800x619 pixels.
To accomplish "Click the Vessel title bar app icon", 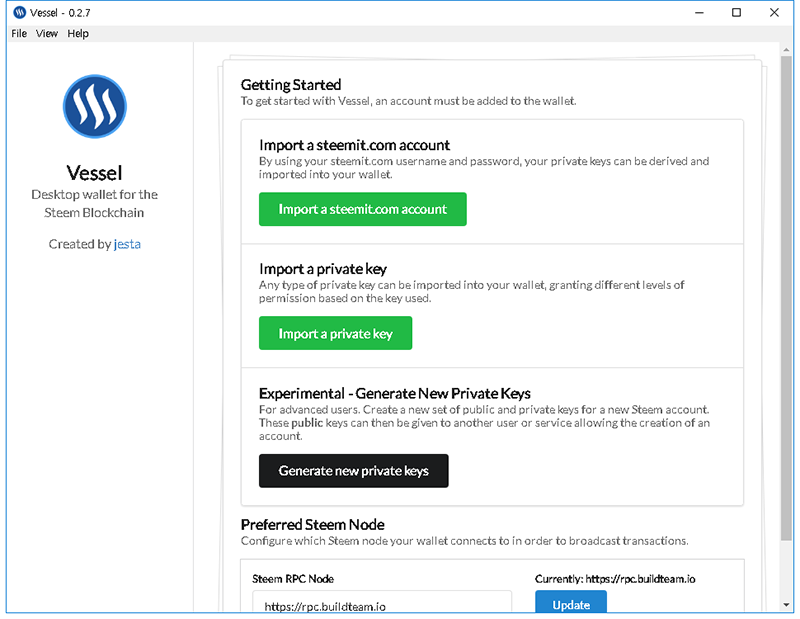I will [19, 12].
